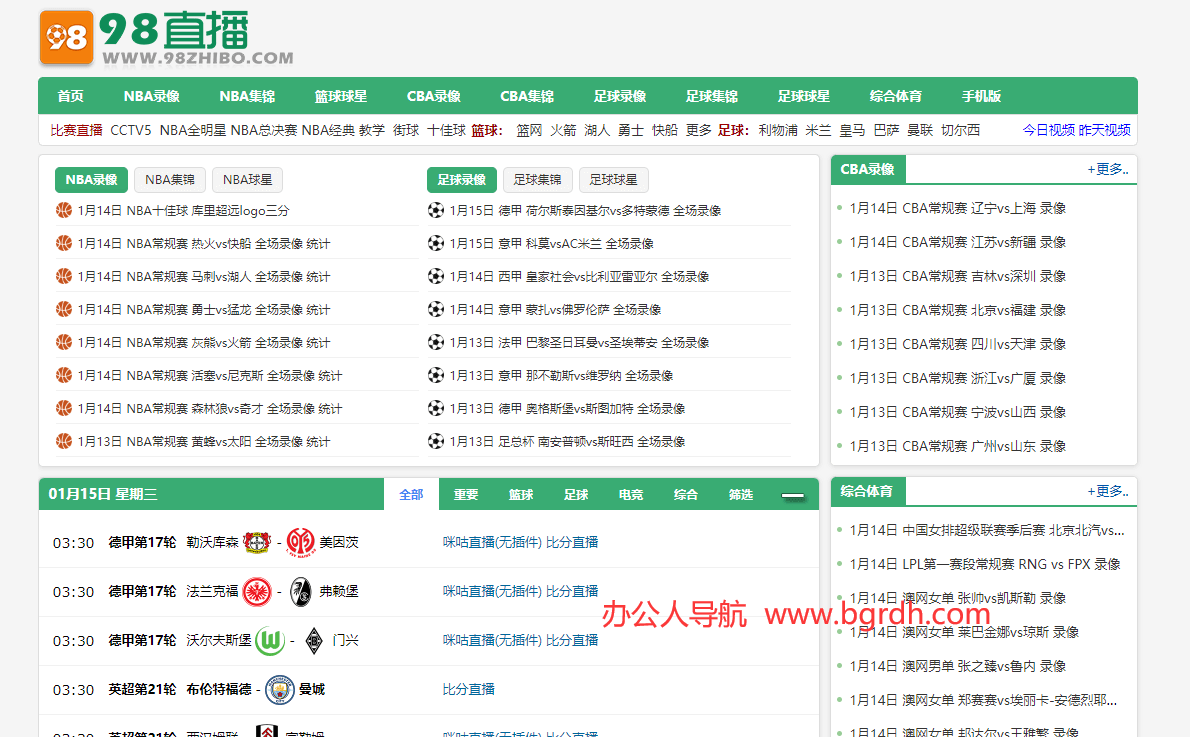
Task: Open 咪咕直播(无插件) for 勒沃库森 match
Action: (x=493, y=542)
